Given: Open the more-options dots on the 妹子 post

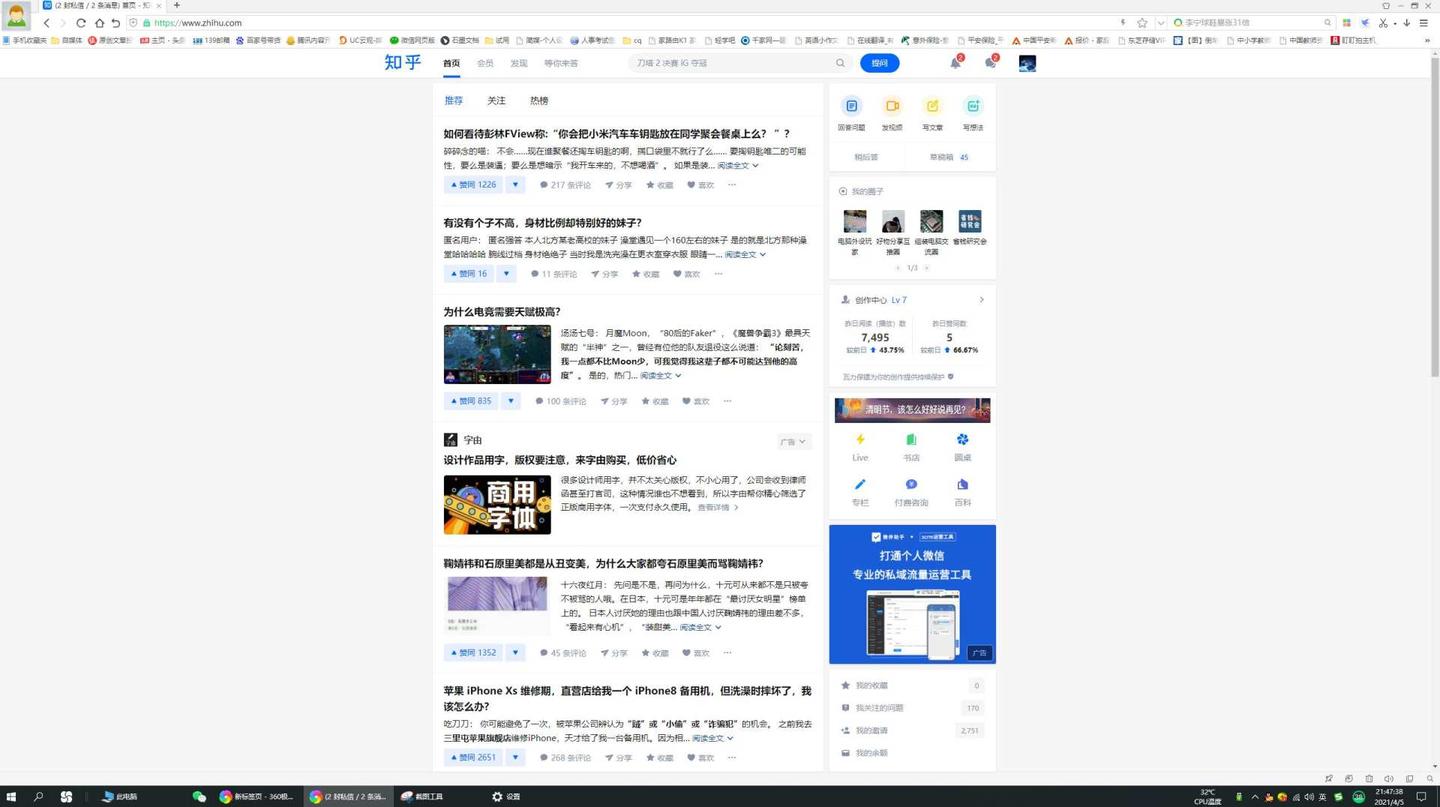Looking at the screenshot, I should pyautogui.click(x=718, y=274).
